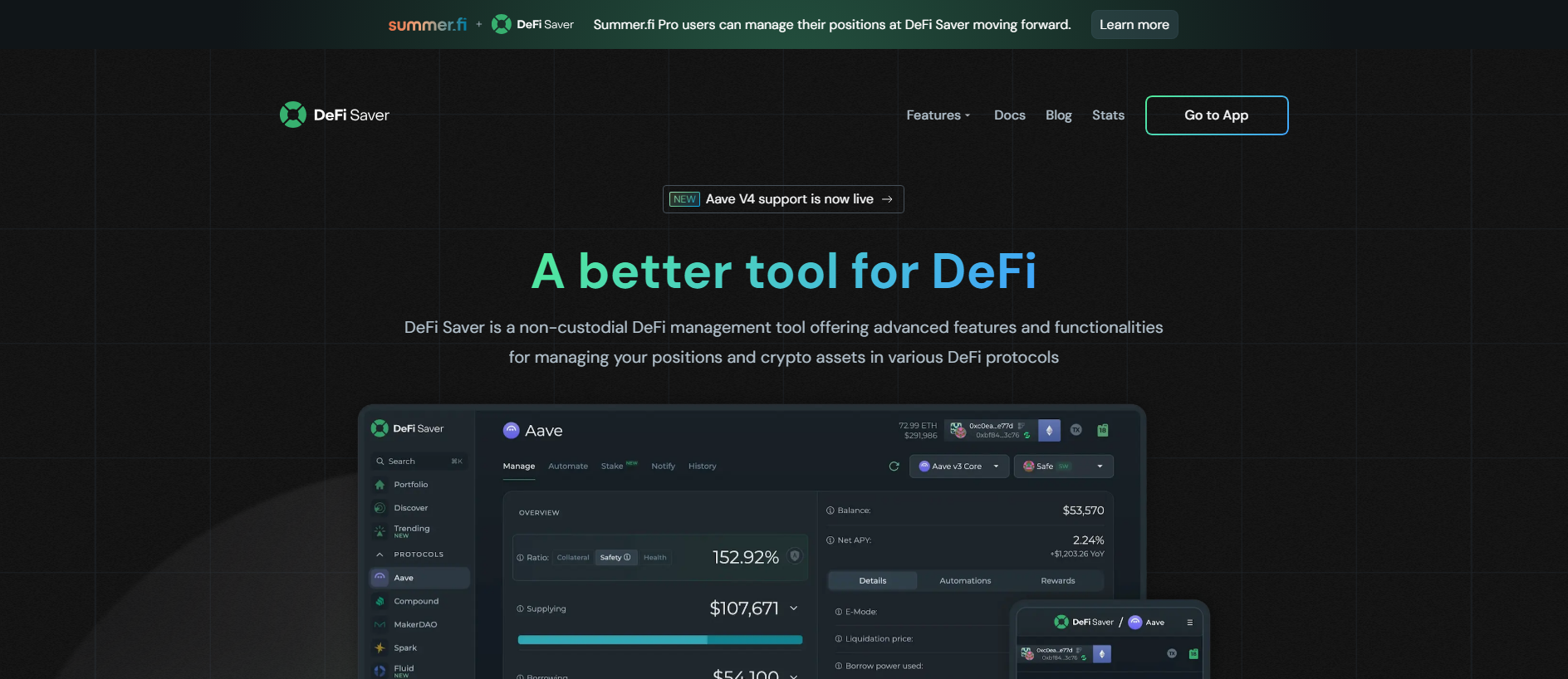The image size is (1568, 679).
Task: Select the Details tab
Action: click(x=873, y=581)
